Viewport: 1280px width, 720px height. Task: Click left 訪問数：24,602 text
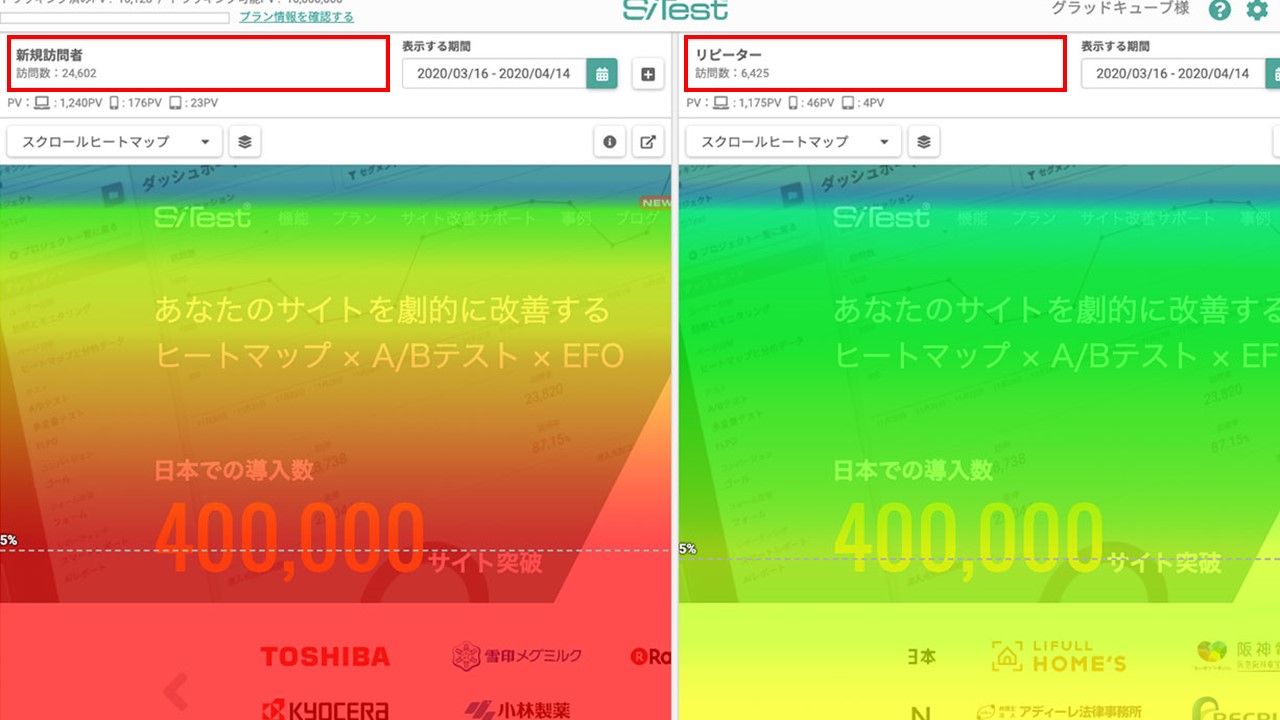click(56, 73)
